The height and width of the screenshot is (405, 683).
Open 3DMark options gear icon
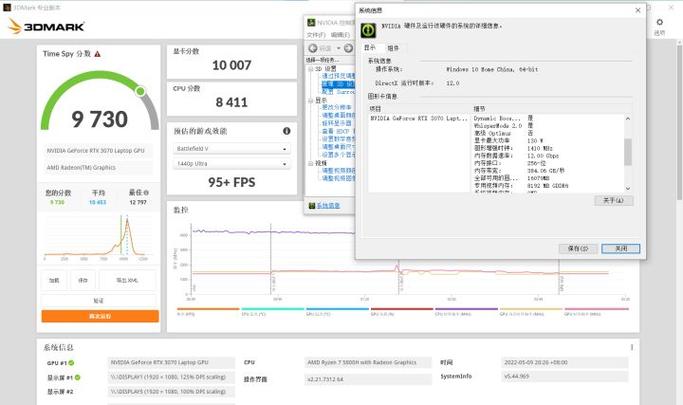[x=659, y=22]
